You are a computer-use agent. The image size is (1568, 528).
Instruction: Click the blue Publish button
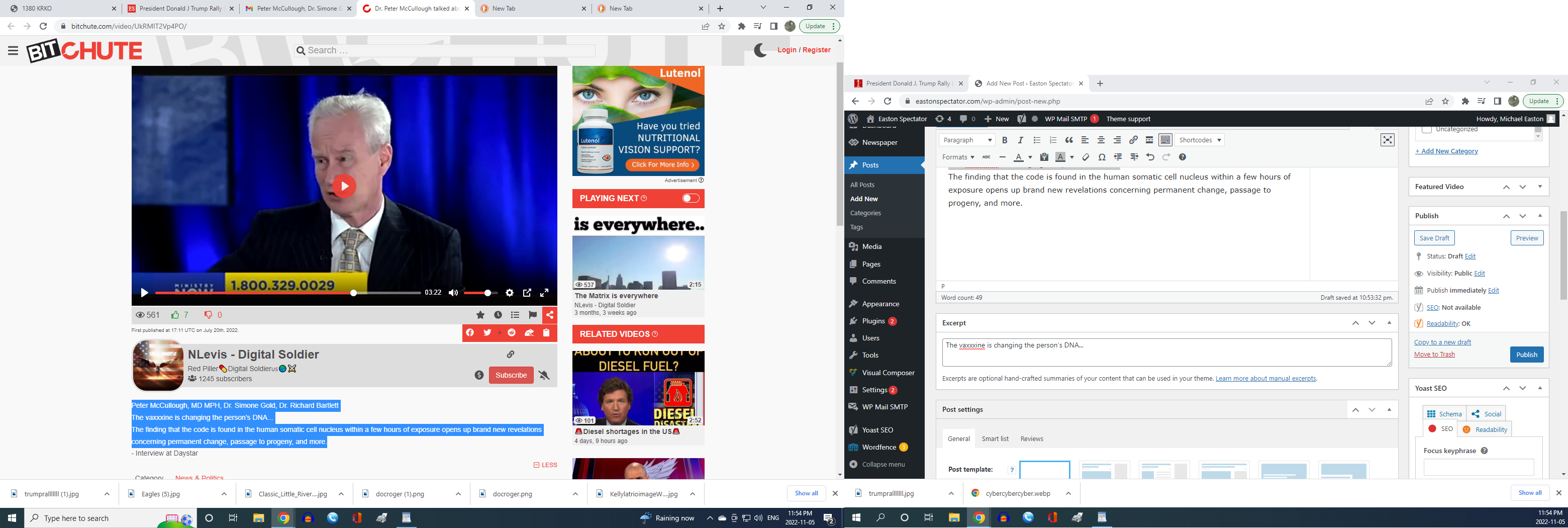pyautogui.click(x=1526, y=355)
